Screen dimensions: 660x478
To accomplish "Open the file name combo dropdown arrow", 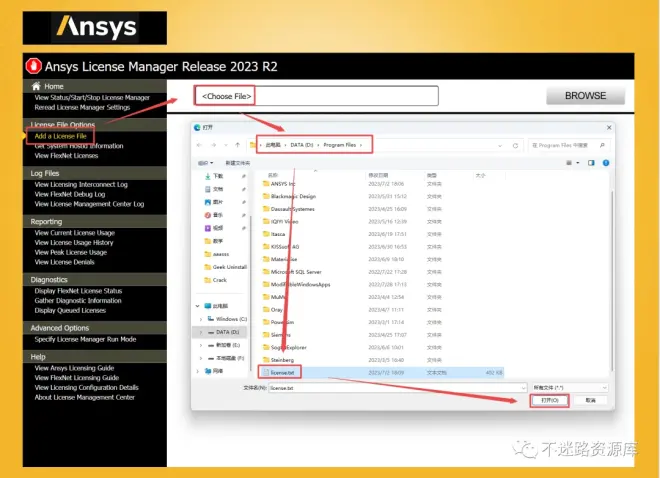I will [524, 388].
